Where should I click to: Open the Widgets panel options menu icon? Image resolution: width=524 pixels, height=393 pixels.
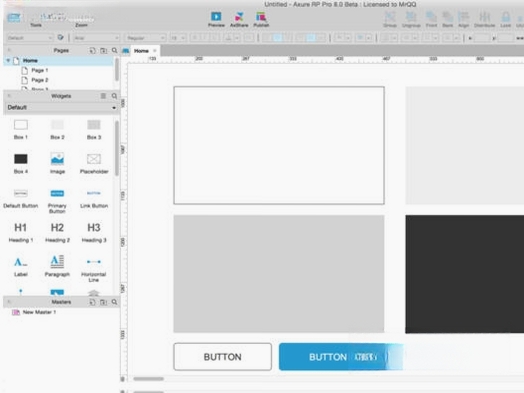pyautogui.click(x=103, y=96)
